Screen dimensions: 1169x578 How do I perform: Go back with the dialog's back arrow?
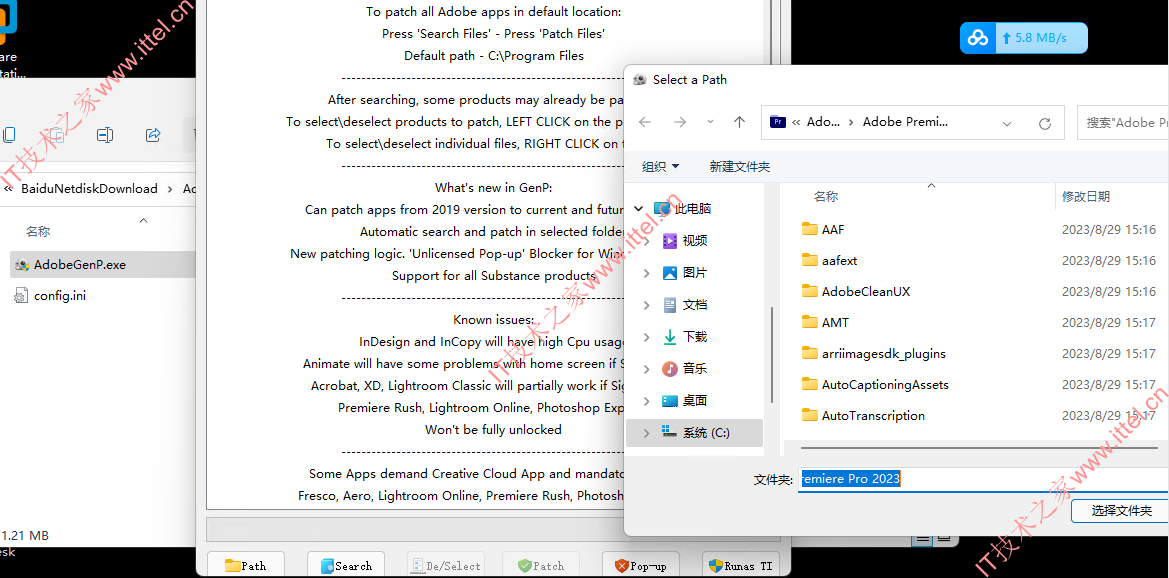(645, 122)
